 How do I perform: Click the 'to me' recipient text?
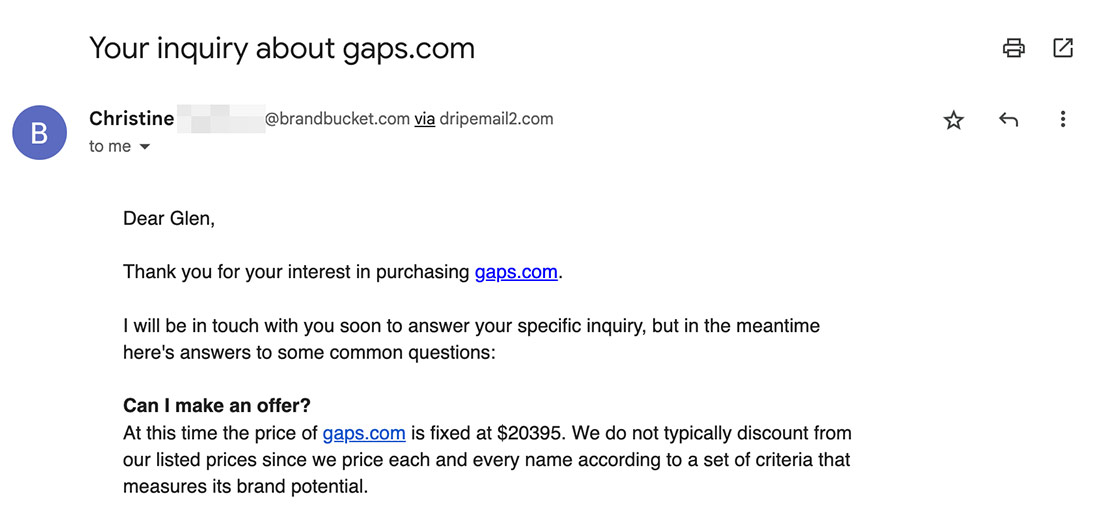pyautogui.click(x=110, y=147)
